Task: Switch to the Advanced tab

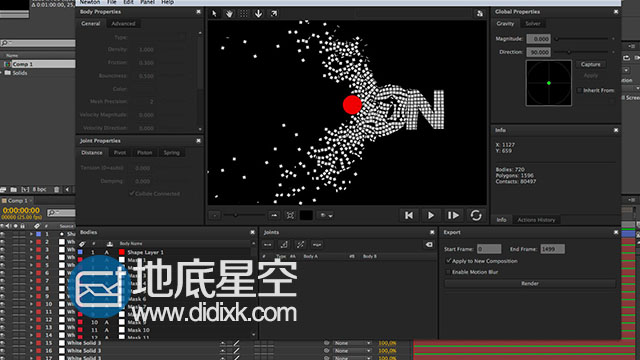Action: pyautogui.click(x=123, y=24)
